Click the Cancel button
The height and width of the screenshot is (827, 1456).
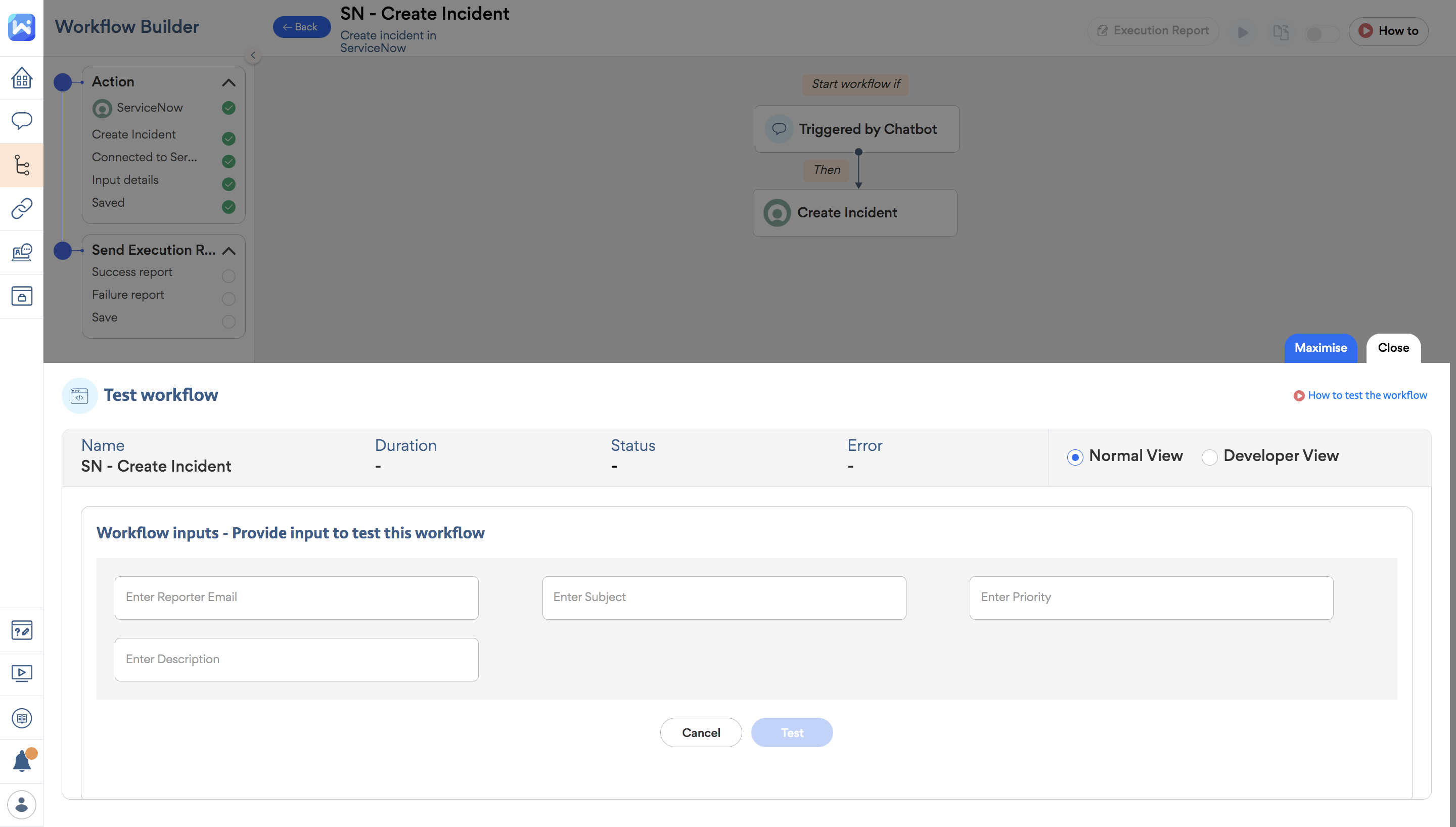click(700, 732)
